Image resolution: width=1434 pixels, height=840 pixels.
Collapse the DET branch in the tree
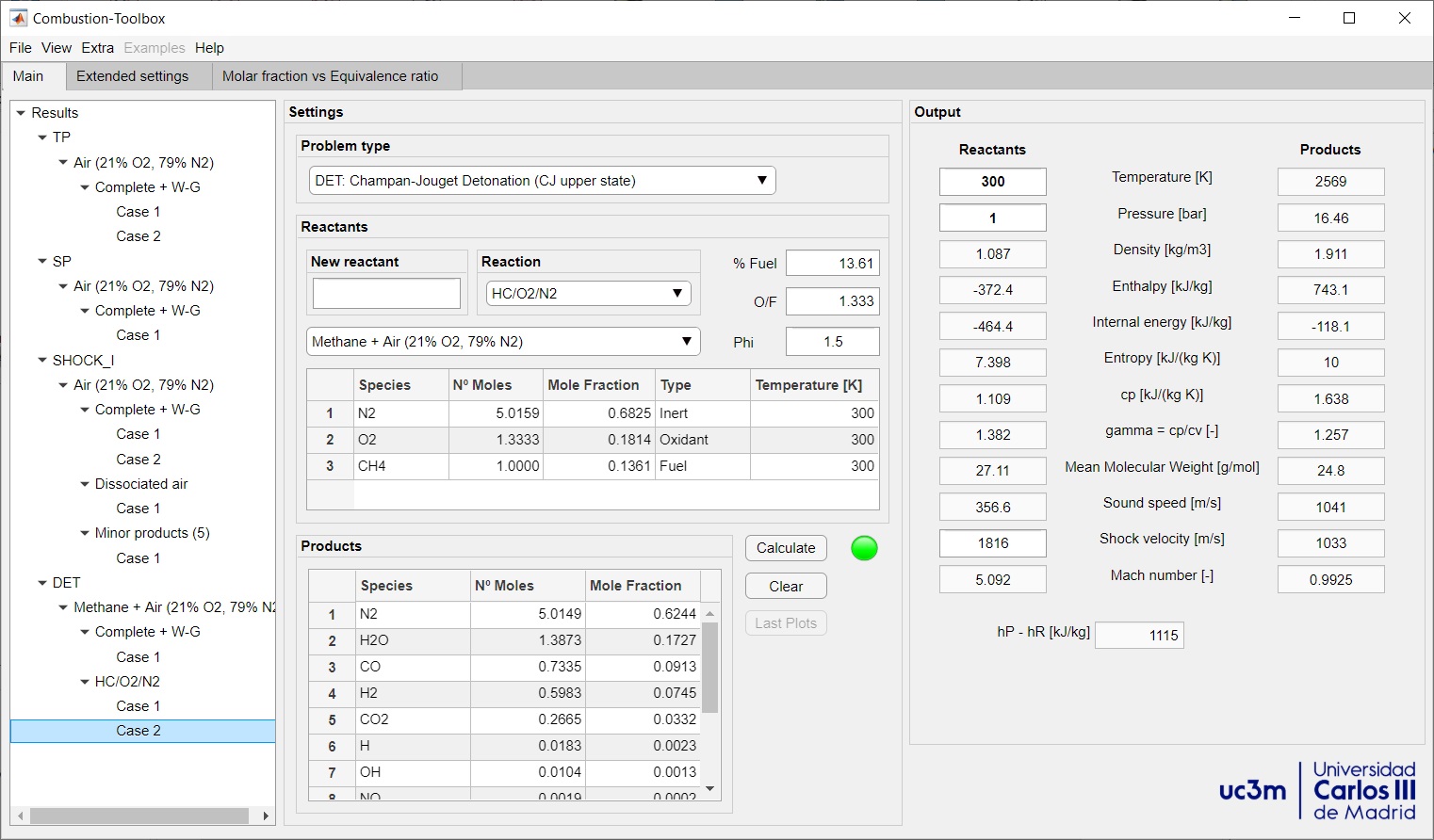[x=41, y=582]
